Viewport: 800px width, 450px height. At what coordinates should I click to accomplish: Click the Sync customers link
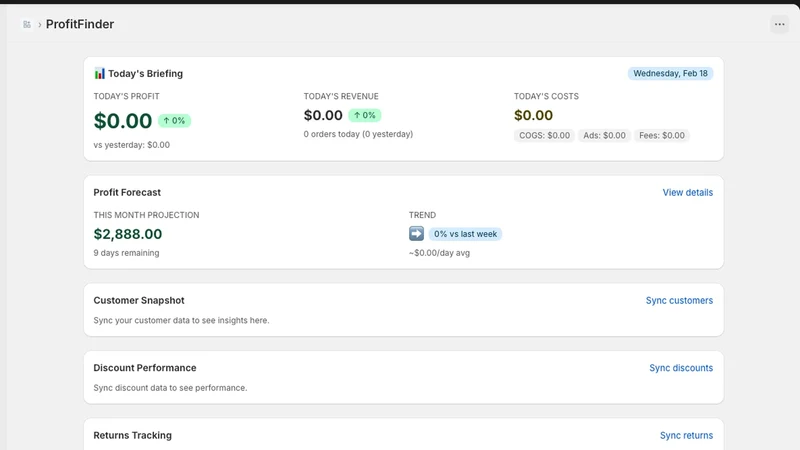pos(679,301)
